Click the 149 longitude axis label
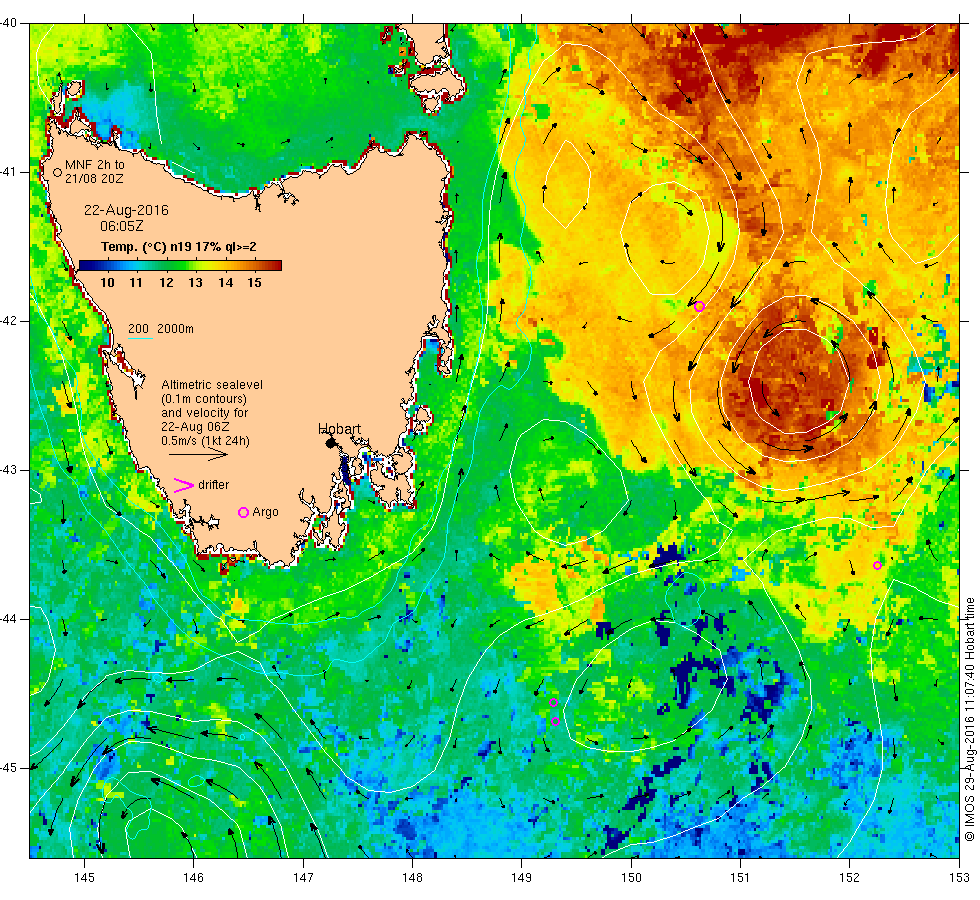 [x=522, y=878]
